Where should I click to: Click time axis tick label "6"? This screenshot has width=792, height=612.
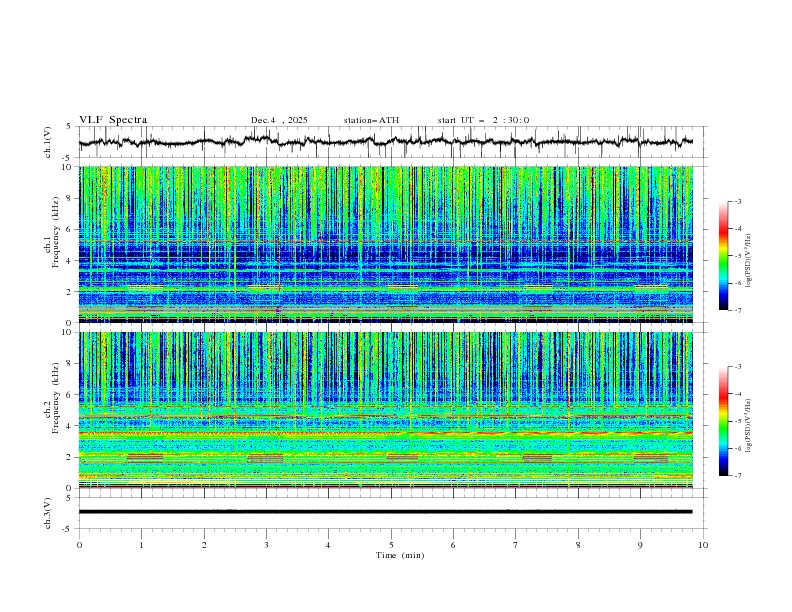coord(453,545)
